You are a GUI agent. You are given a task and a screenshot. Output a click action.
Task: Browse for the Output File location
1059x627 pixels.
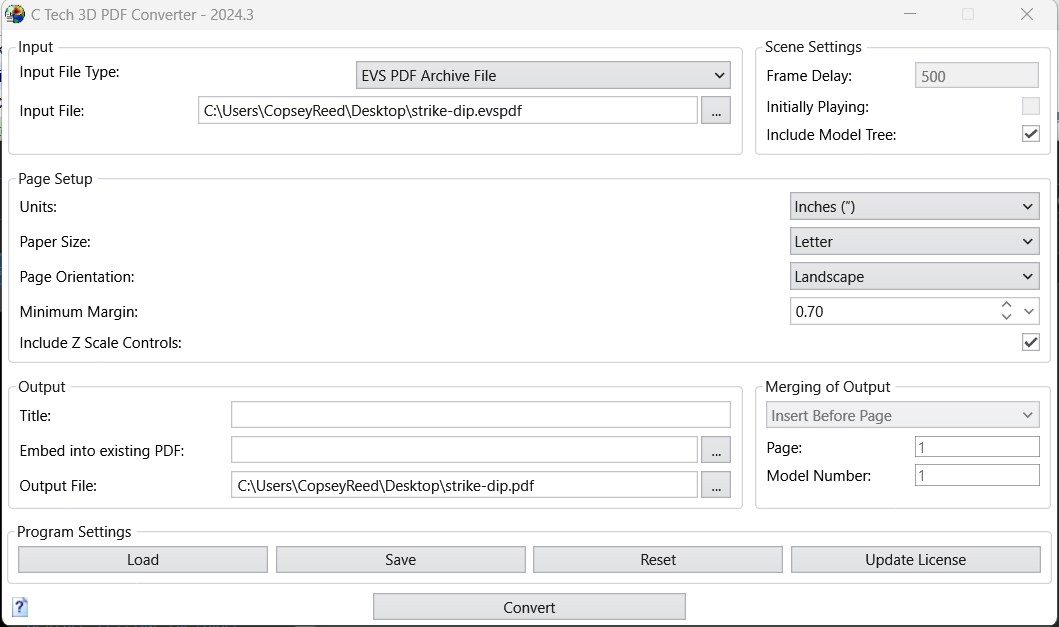tap(715, 484)
